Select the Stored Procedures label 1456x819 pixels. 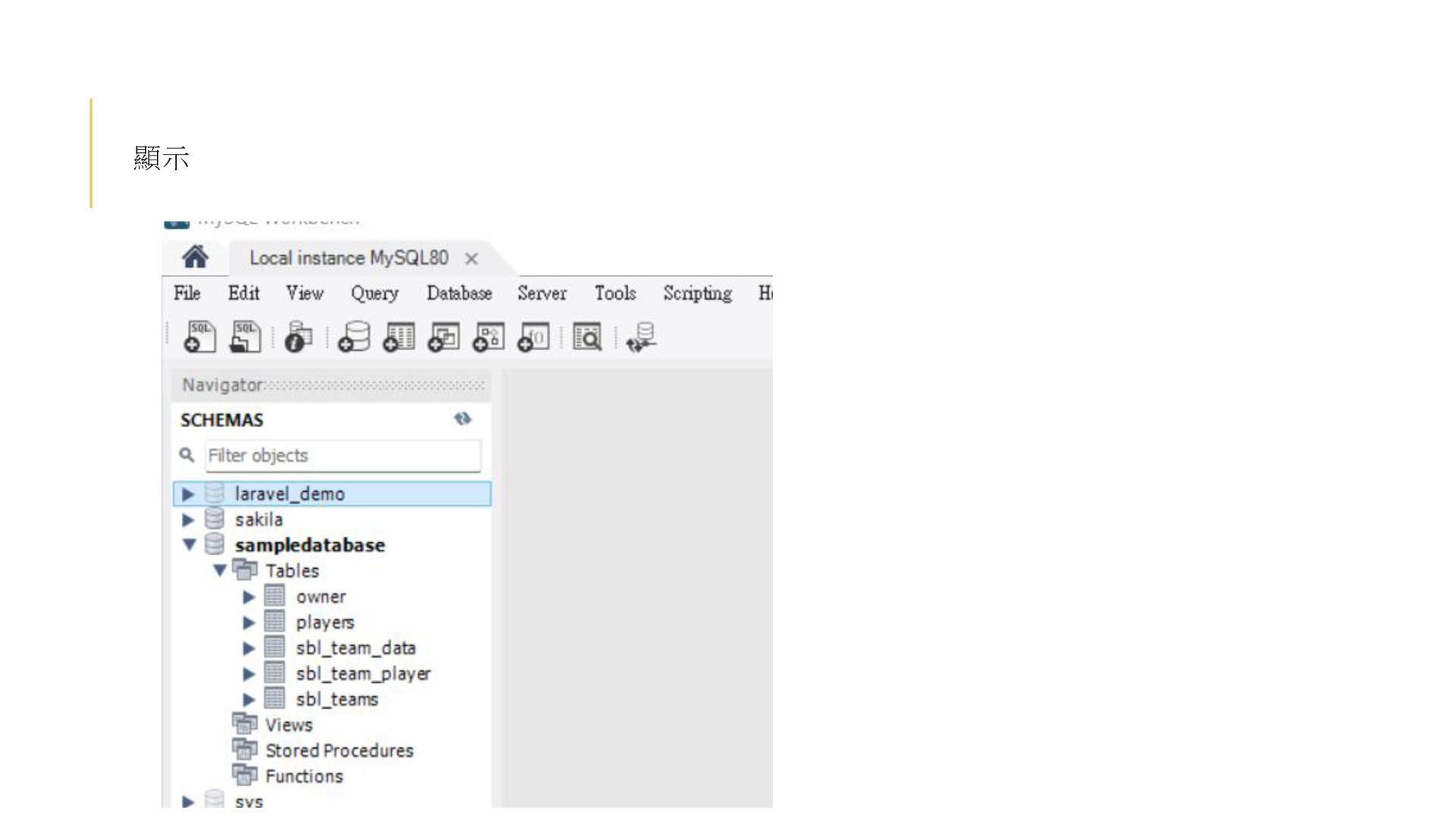[x=340, y=751]
